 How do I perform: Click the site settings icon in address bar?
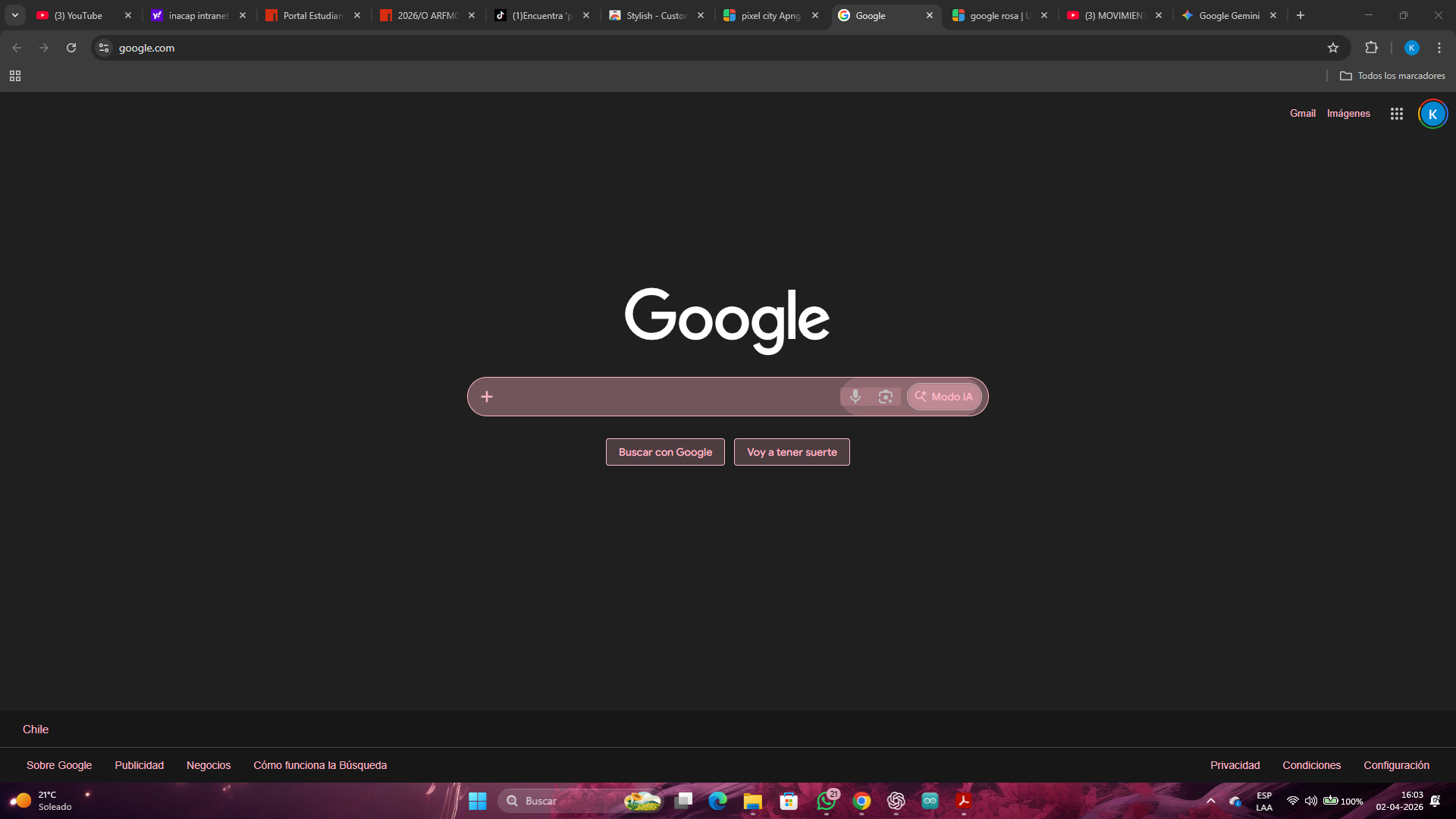(x=103, y=47)
